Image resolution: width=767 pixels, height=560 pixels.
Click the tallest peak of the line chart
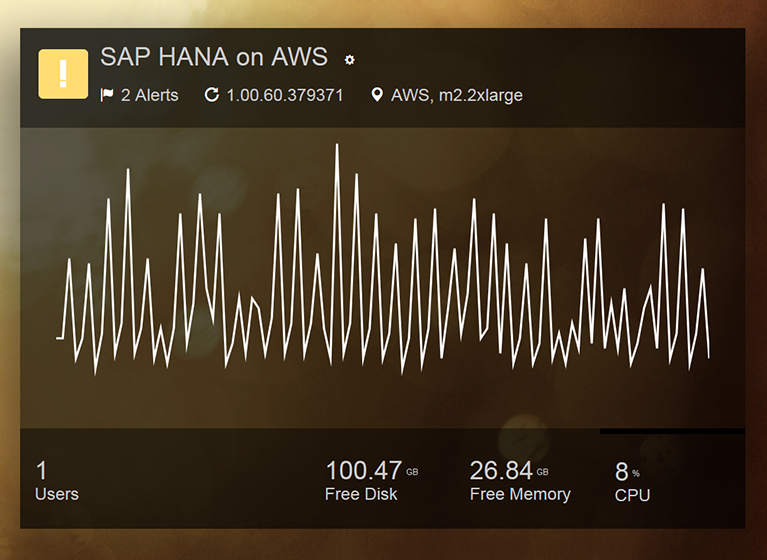(337, 146)
